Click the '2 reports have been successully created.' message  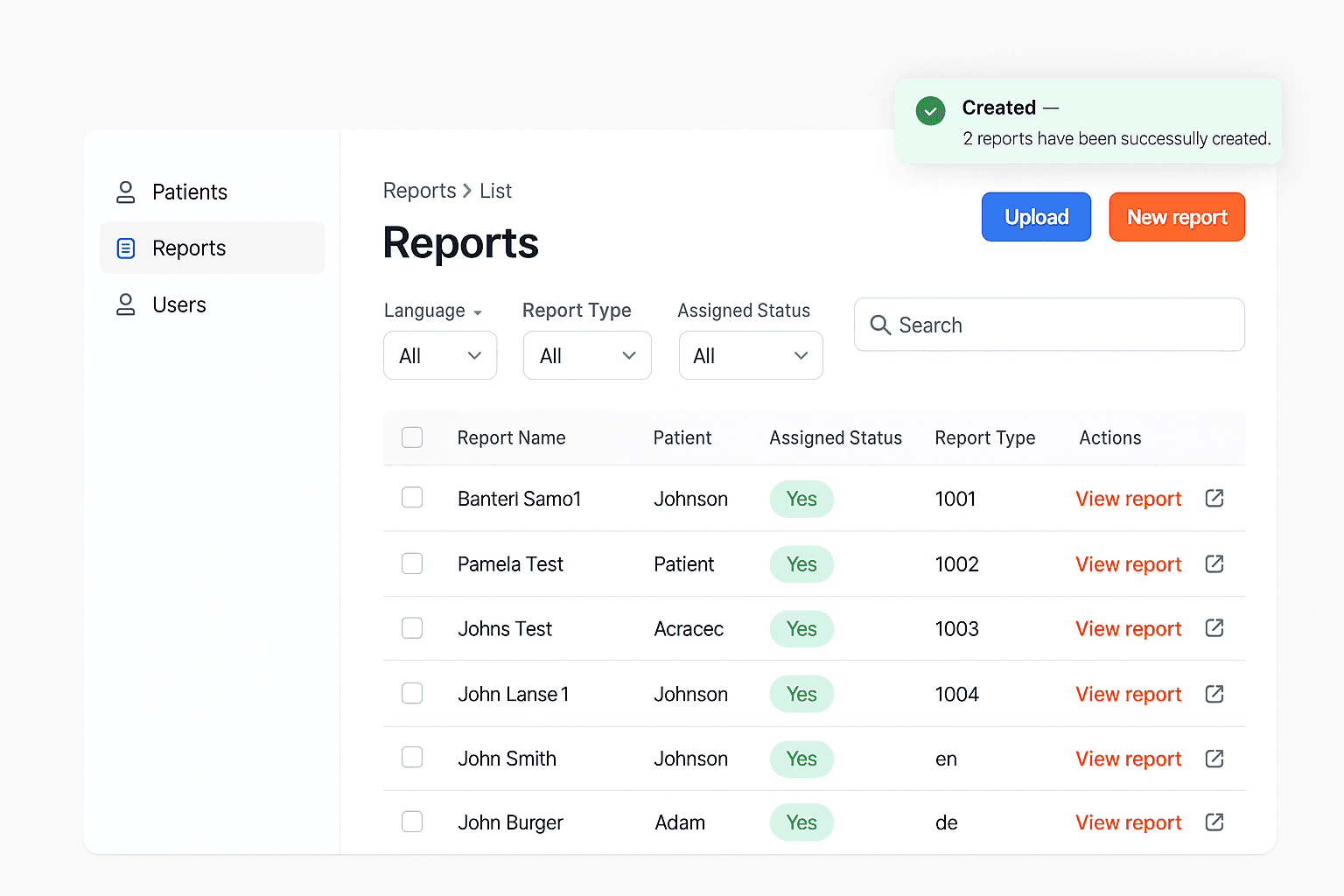(1116, 139)
